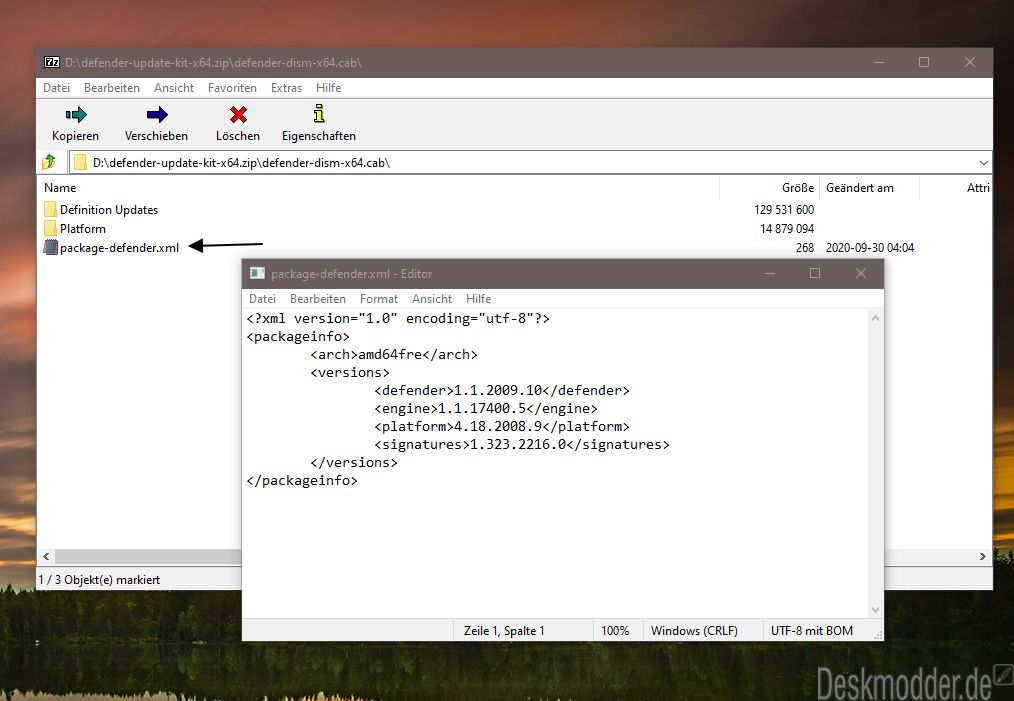
Task: Click the opening <versions> tag line
Action: pos(350,372)
